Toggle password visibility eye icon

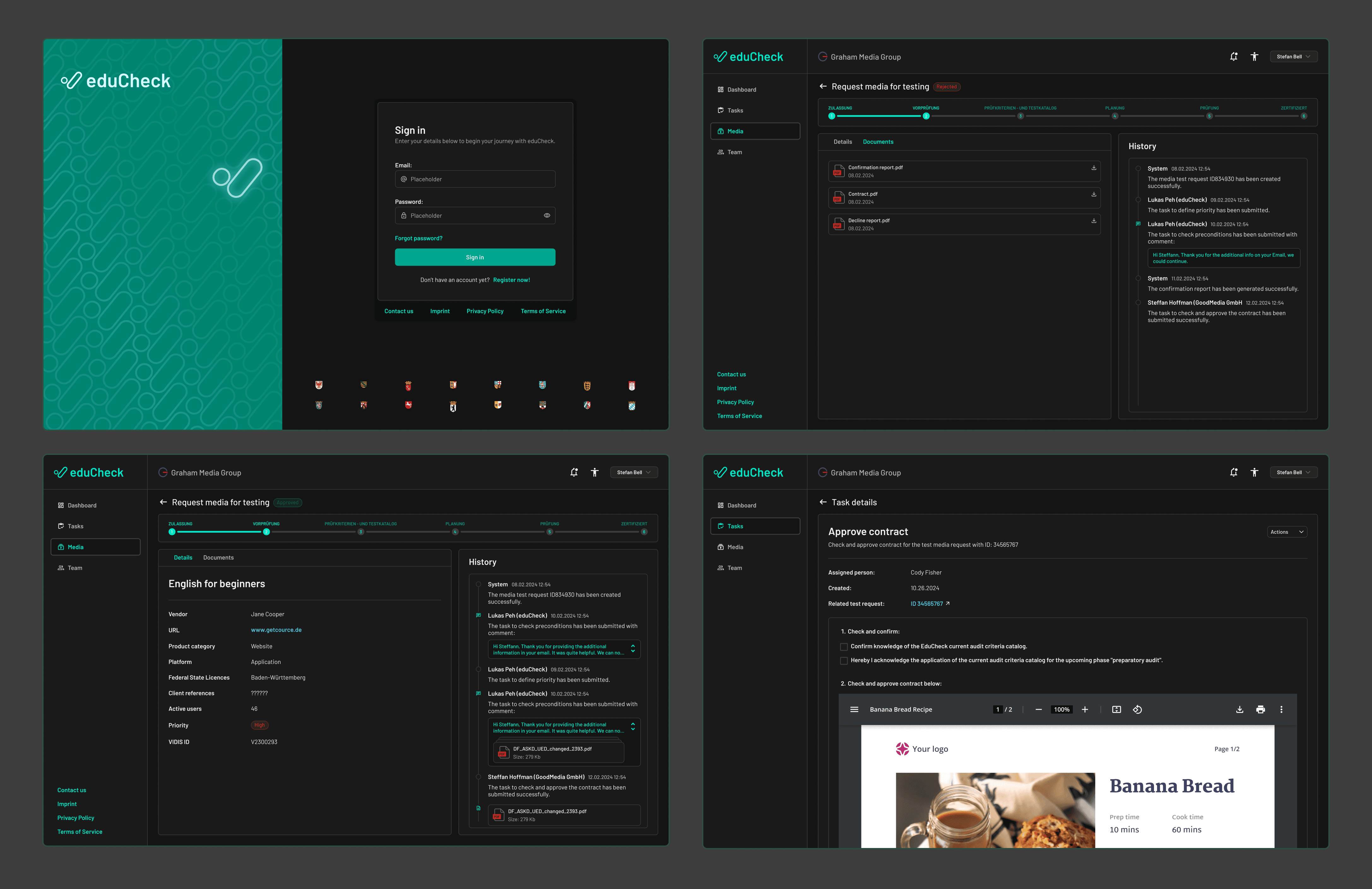(x=547, y=215)
